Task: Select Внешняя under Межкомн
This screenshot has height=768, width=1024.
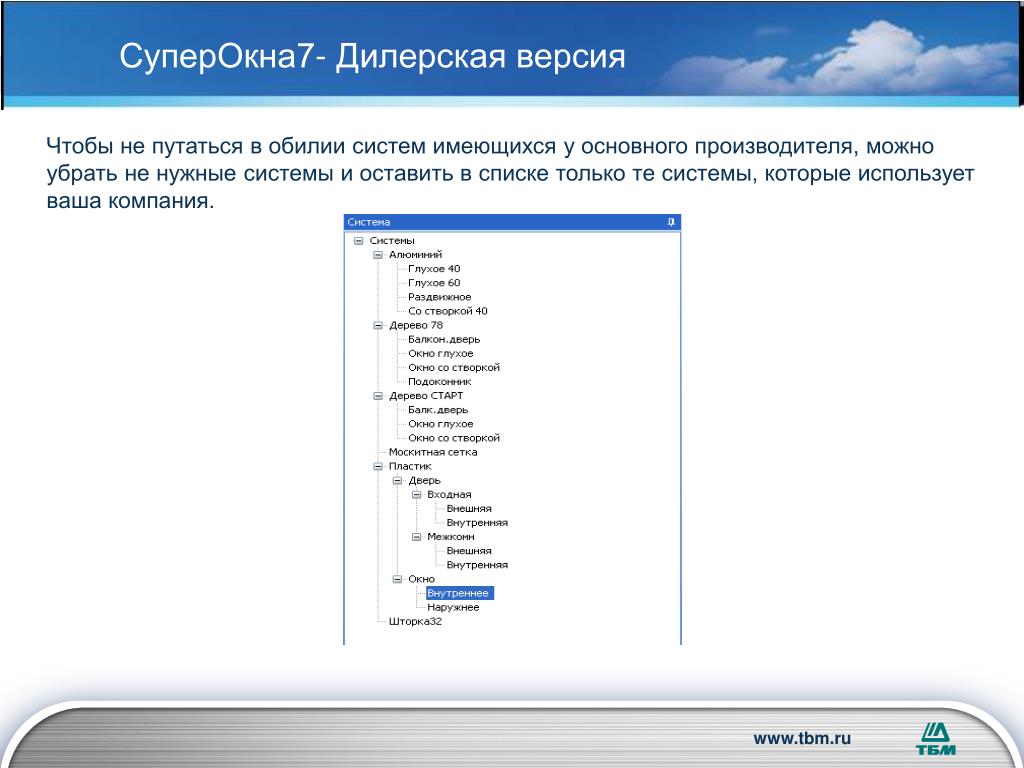Action: (x=469, y=551)
